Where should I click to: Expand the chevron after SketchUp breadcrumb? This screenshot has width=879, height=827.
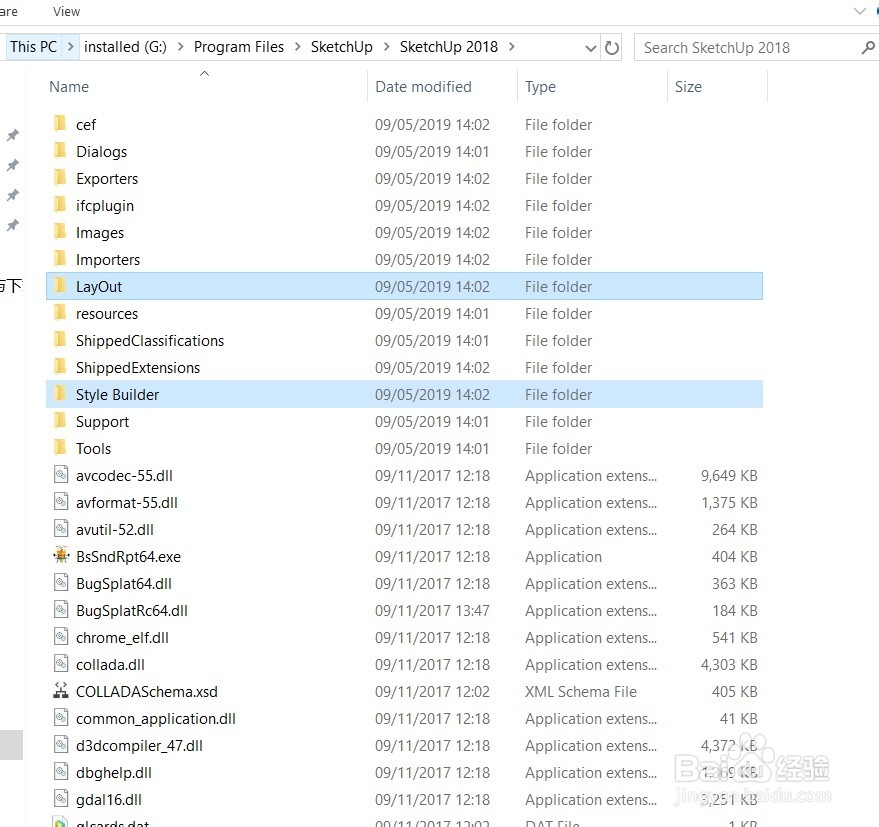(x=387, y=47)
